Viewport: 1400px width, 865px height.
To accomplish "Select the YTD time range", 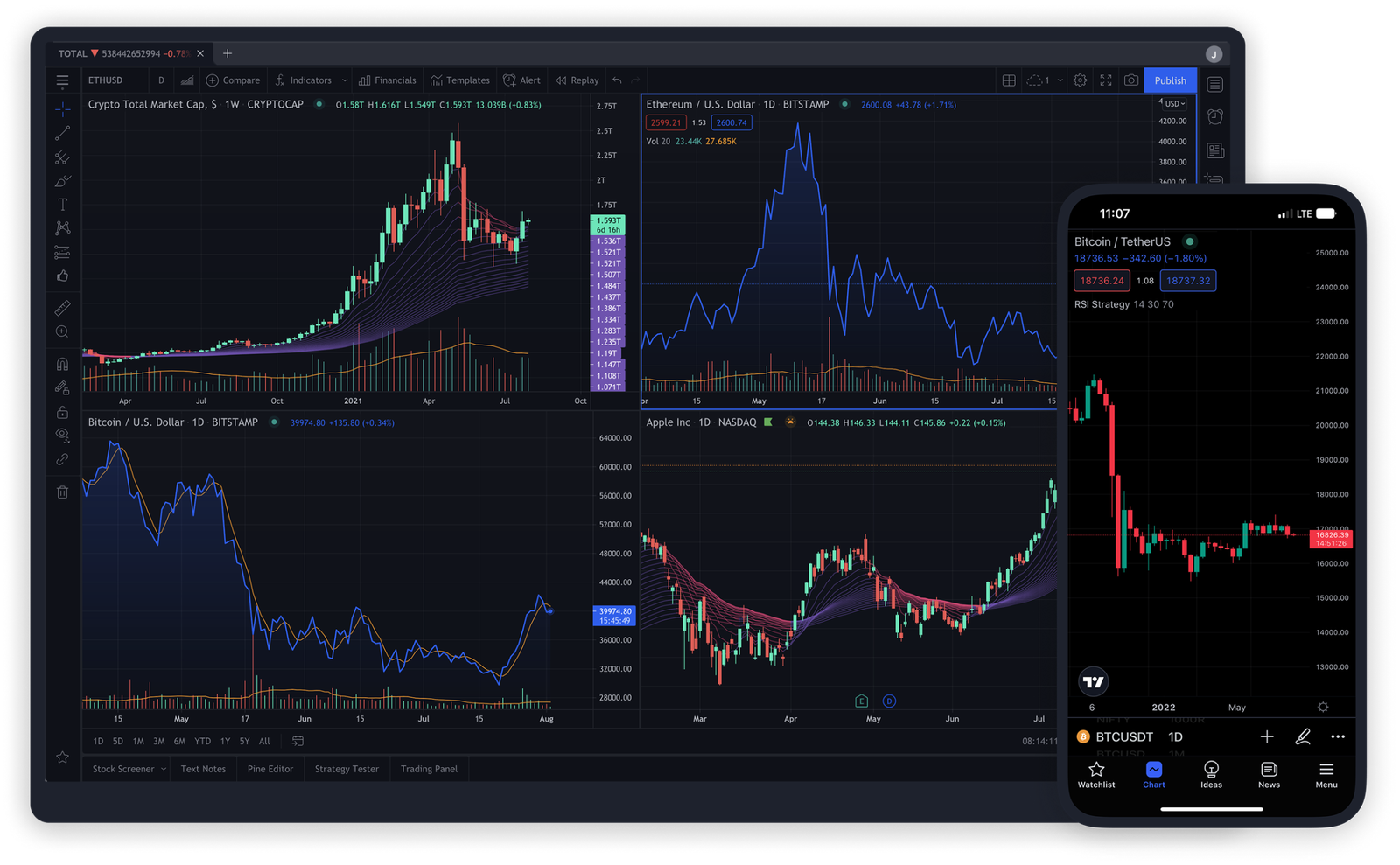I will pos(202,742).
